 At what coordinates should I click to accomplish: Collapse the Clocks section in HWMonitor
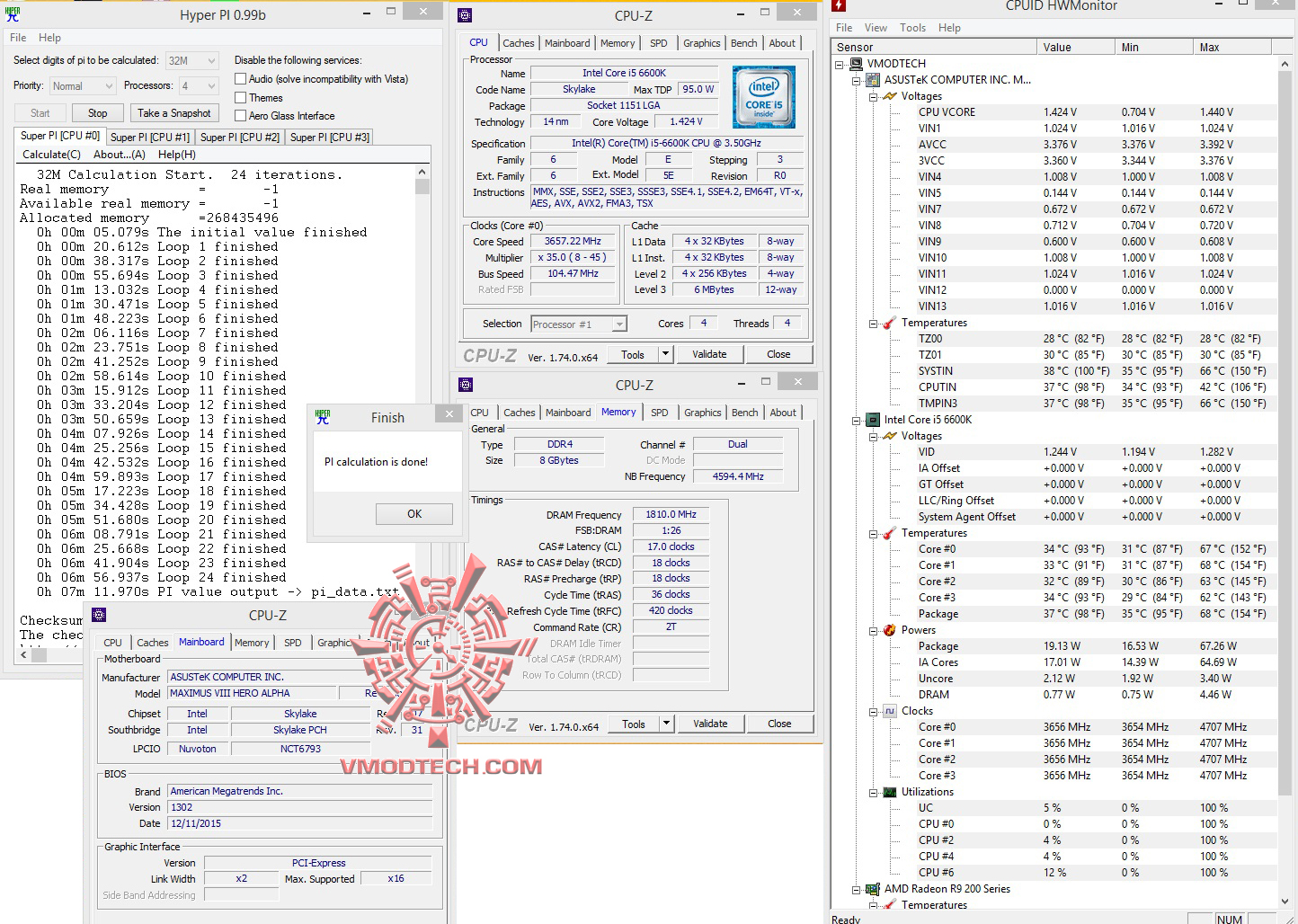click(873, 711)
